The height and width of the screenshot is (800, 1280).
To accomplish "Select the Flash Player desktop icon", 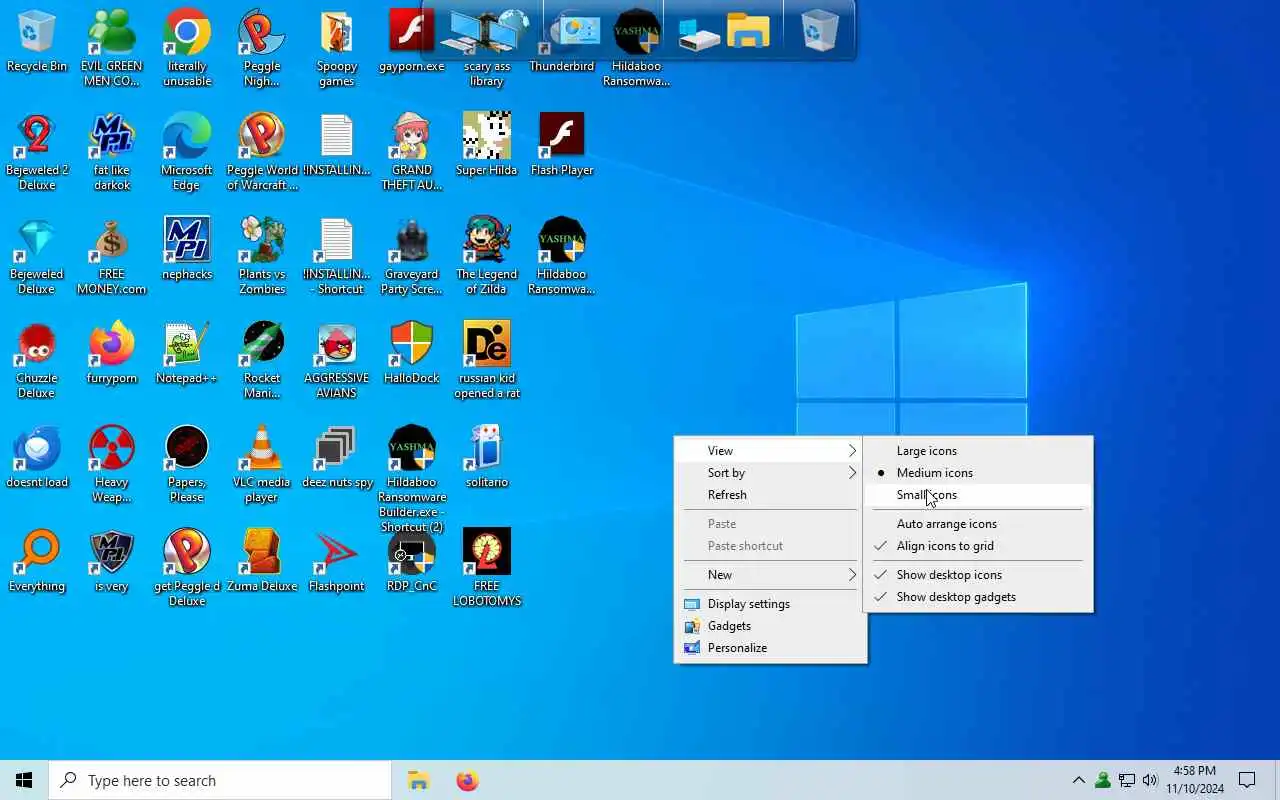I will pos(562,144).
